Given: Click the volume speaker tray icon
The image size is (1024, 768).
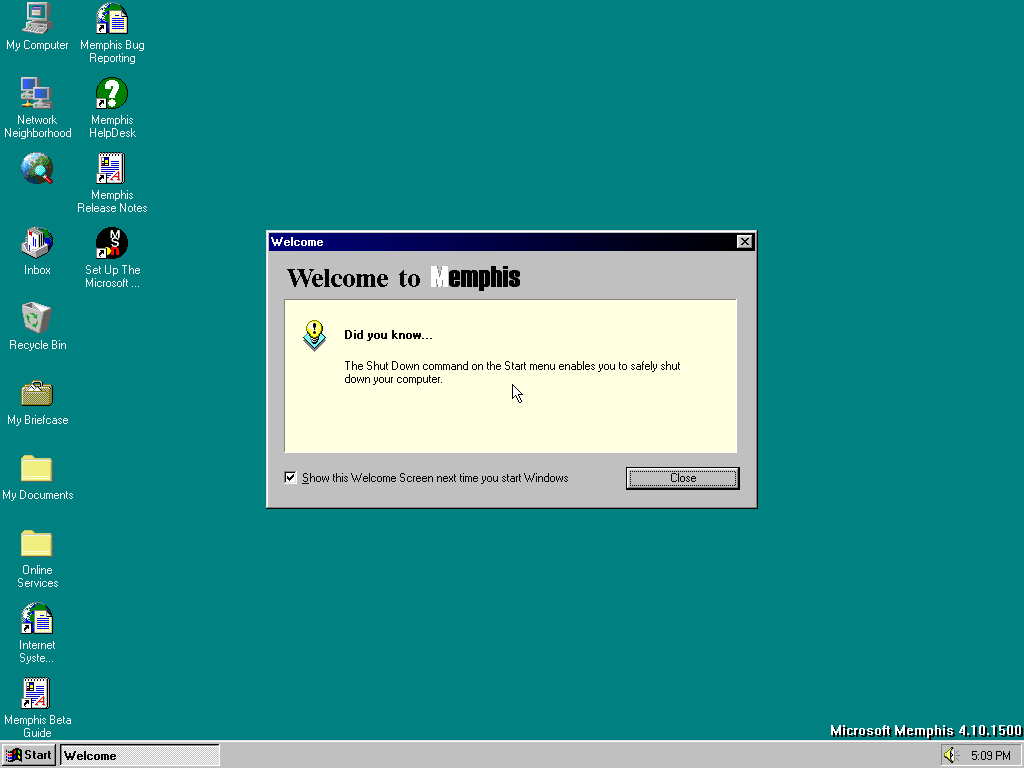Looking at the screenshot, I should [950, 755].
